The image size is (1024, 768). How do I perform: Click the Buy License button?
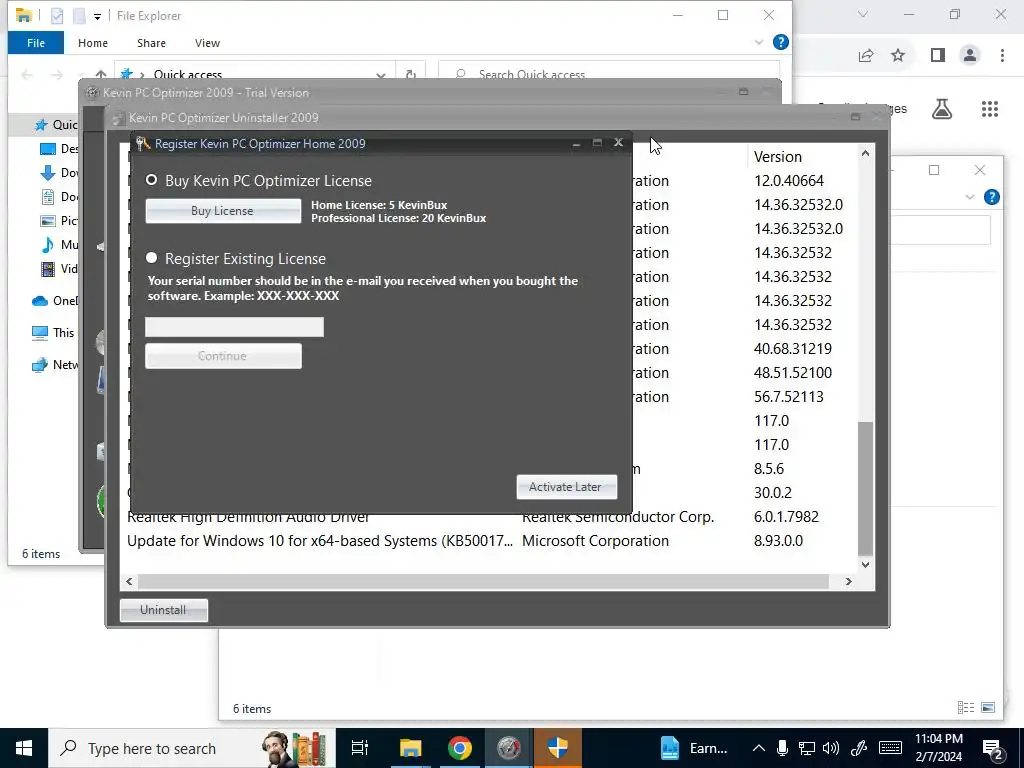pyautogui.click(x=223, y=211)
